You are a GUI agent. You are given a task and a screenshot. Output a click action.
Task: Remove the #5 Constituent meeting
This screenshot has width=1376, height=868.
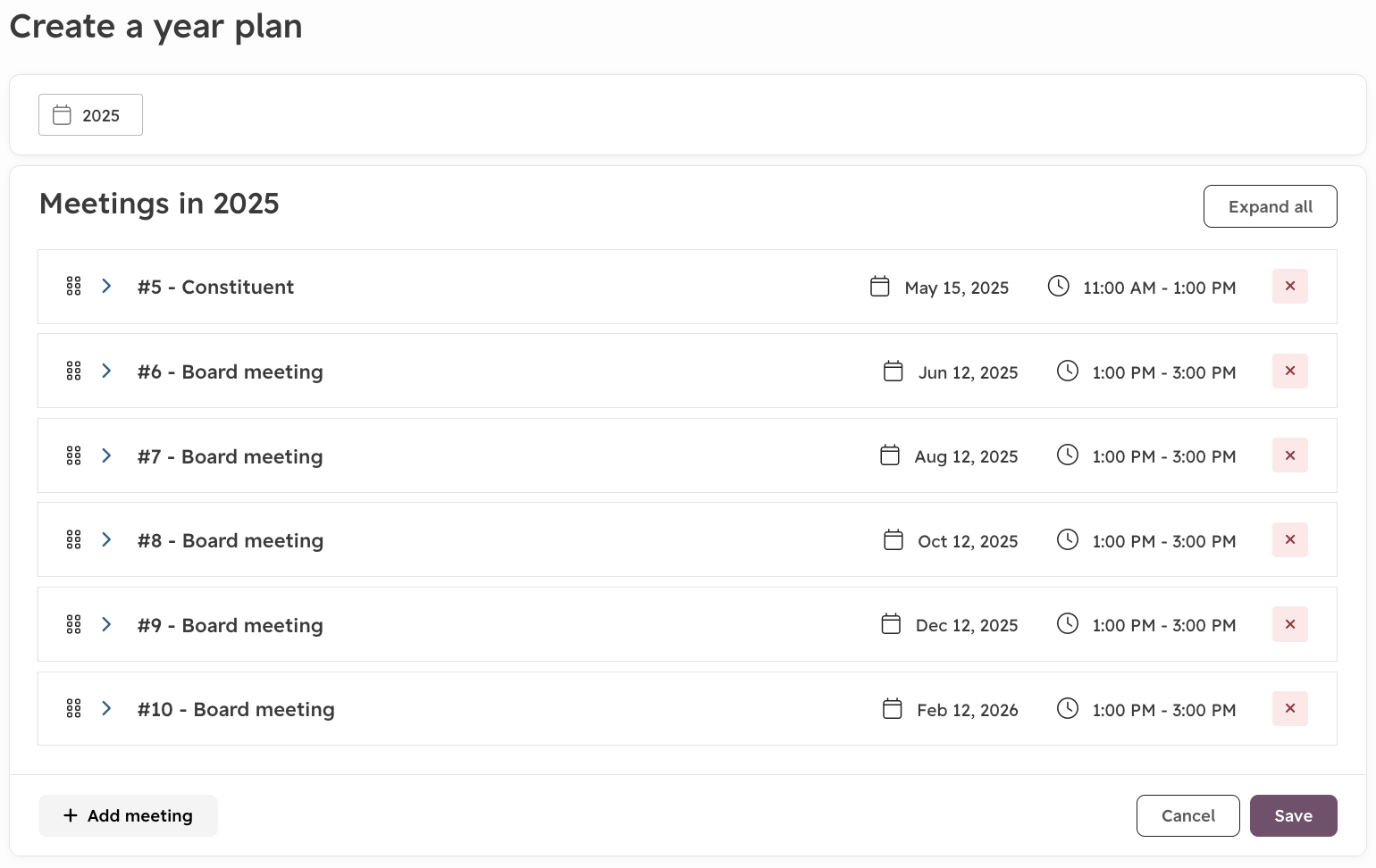[x=1289, y=287]
